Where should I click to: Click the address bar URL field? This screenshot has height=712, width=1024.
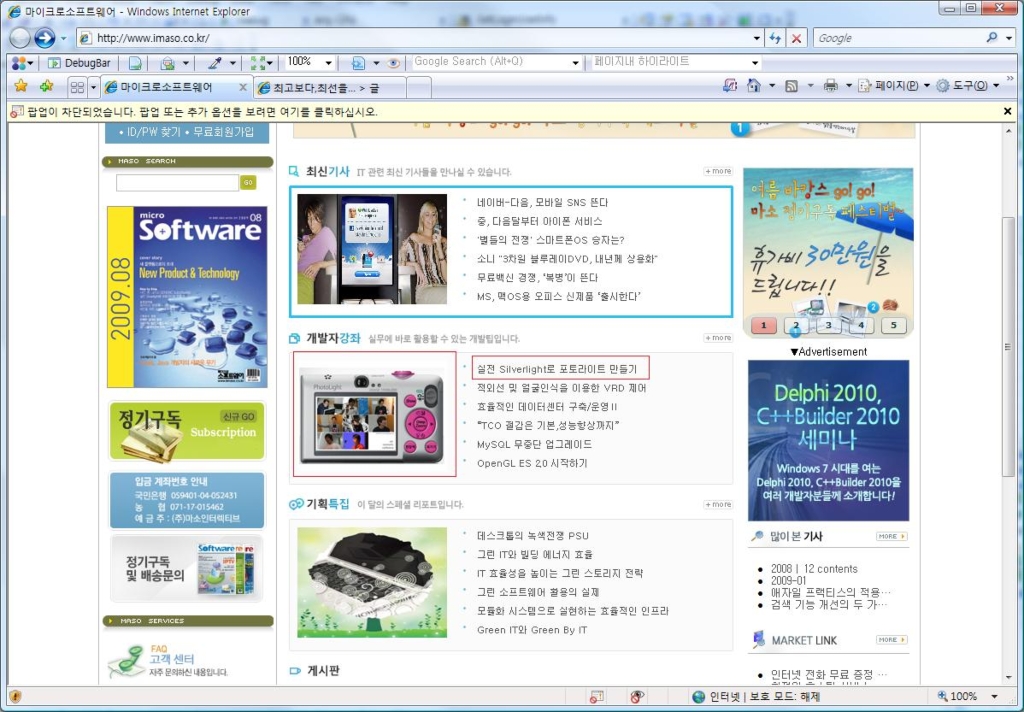coord(421,38)
